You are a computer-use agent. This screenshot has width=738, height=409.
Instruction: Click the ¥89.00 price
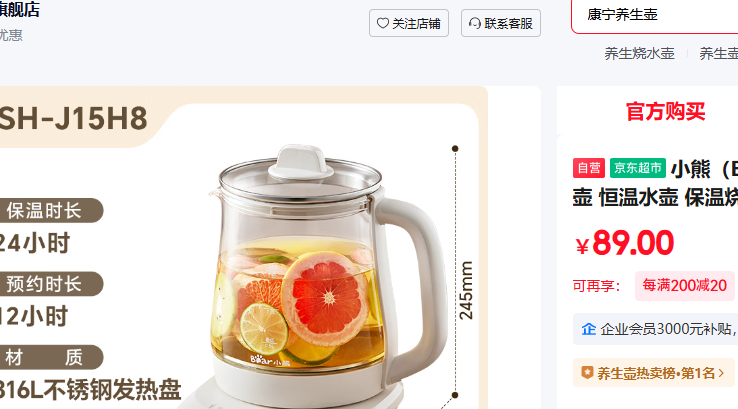point(625,243)
